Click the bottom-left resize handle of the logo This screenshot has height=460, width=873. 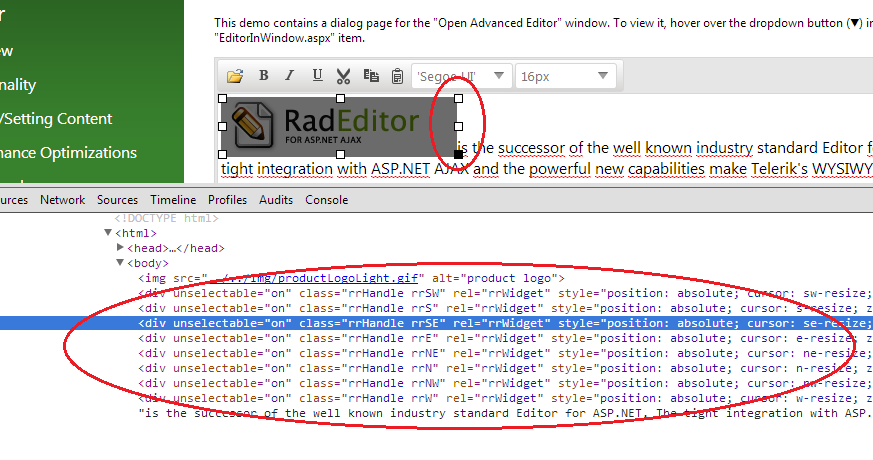222,154
